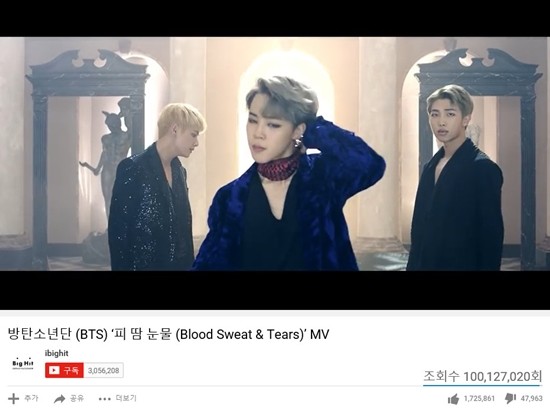Click the YouTube play logo in subscribe button
This screenshot has width=550, height=412.
54,370
